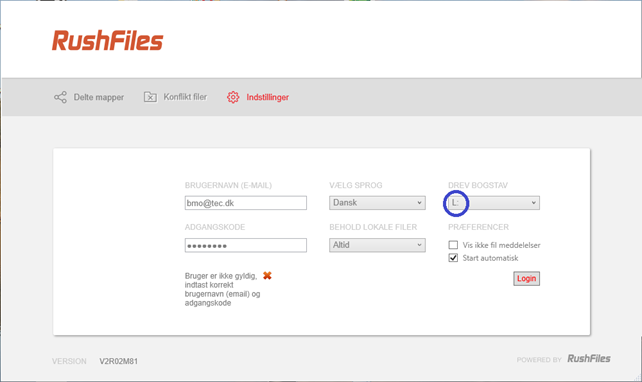Click the Adgangskode password field
Screen dimensions: 642x382
tap(246, 245)
